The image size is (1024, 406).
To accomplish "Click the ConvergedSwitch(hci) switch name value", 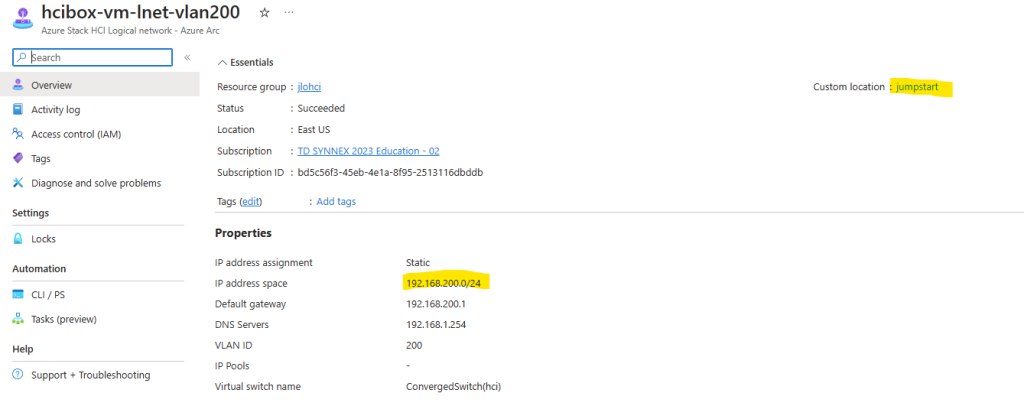I will pos(453,386).
